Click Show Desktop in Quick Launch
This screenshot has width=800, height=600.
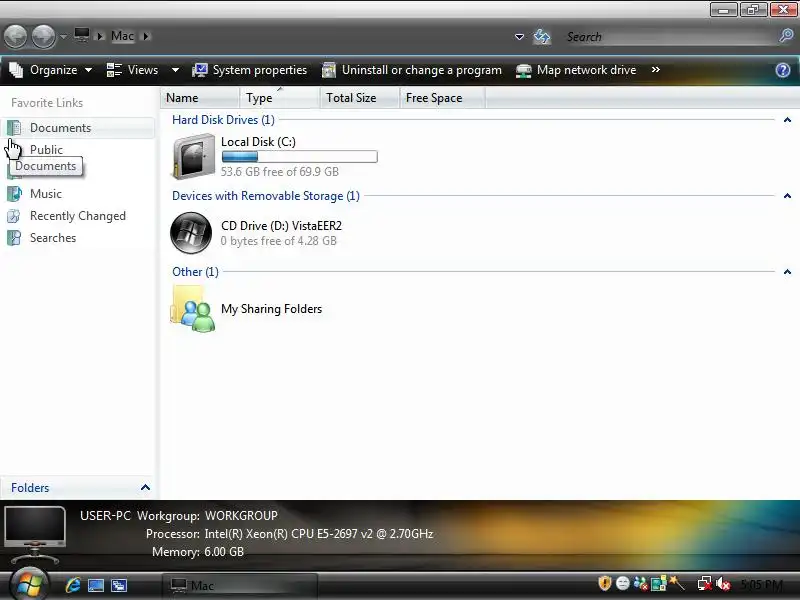pyautogui.click(x=96, y=585)
